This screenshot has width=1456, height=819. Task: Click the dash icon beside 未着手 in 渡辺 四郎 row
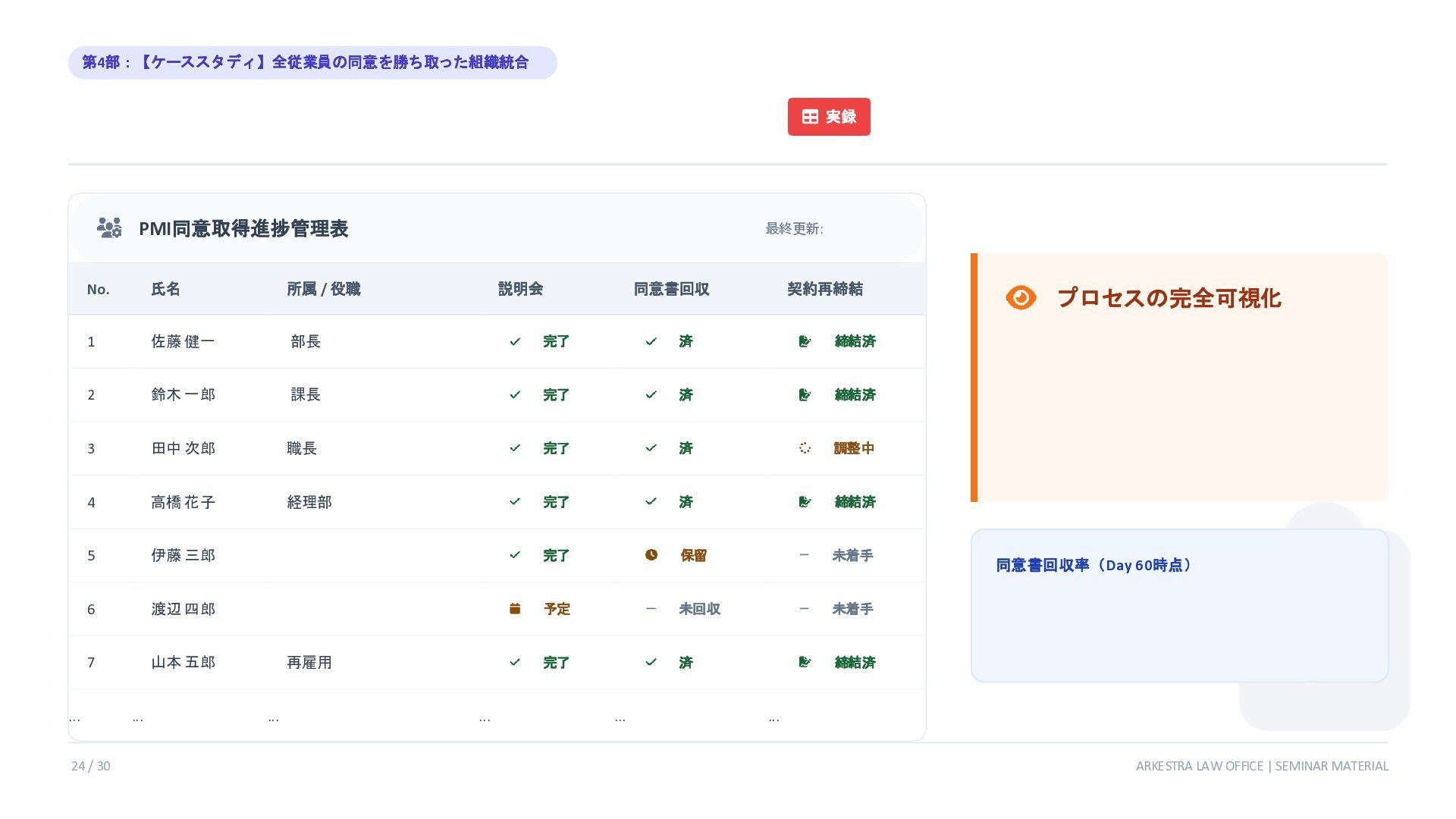pos(804,608)
